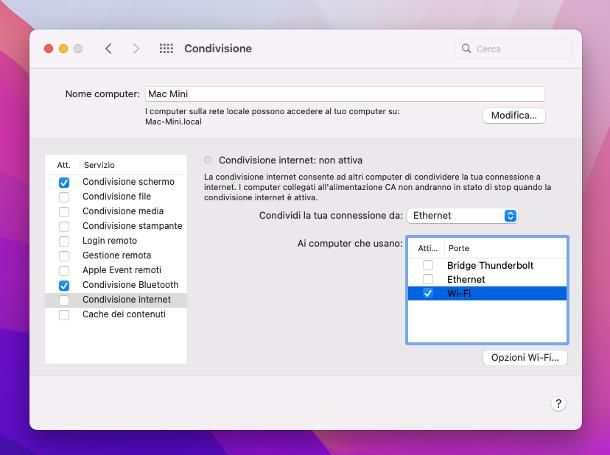Enable Condivisione stampante checkbox
Viewport: 610px width, 455px height.
pos(64,227)
